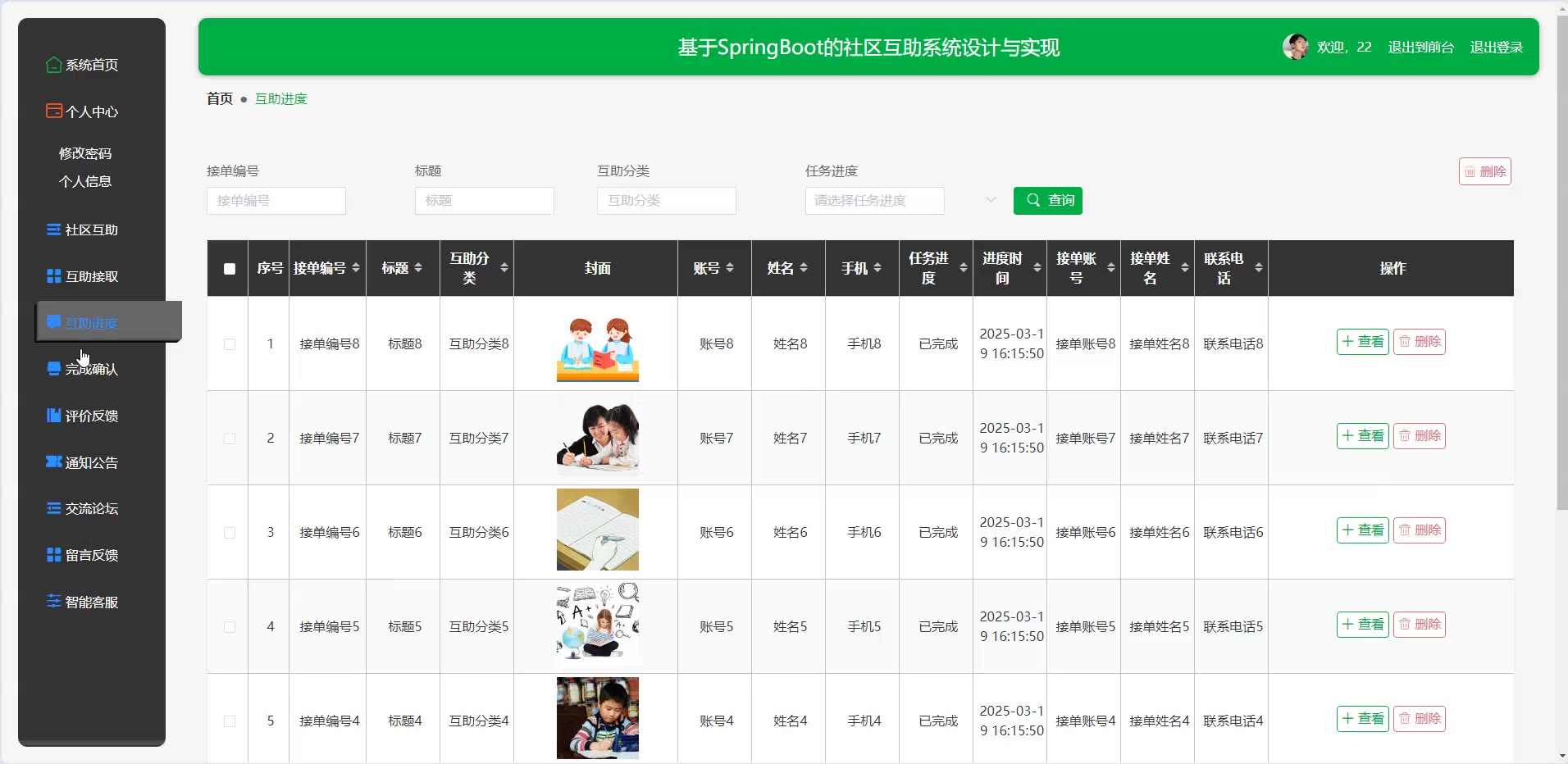Click the 评价反馈 chart icon
This screenshot has height=764, width=1568.
tap(54, 416)
